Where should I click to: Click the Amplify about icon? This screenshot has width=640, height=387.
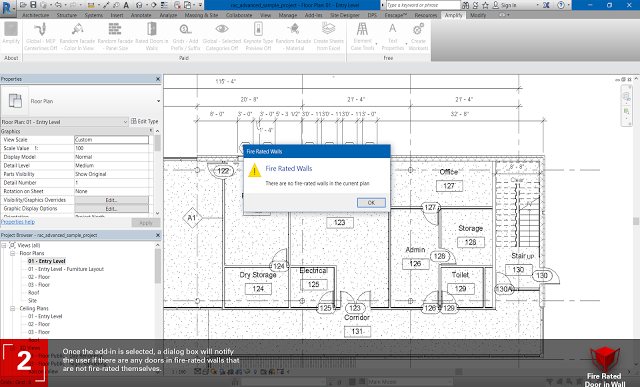(x=11, y=33)
